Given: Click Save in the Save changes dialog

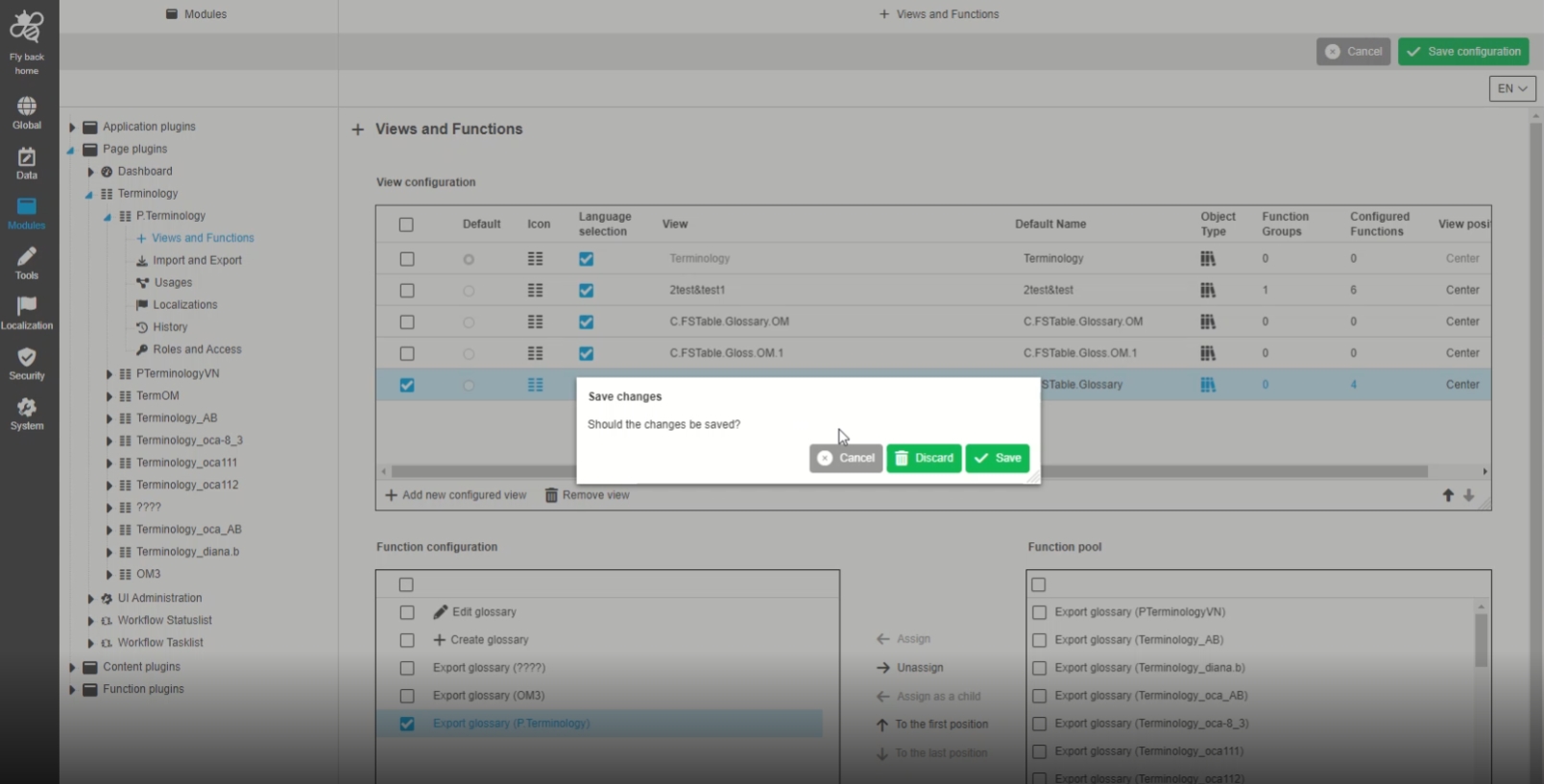Looking at the screenshot, I should [997, 459].
